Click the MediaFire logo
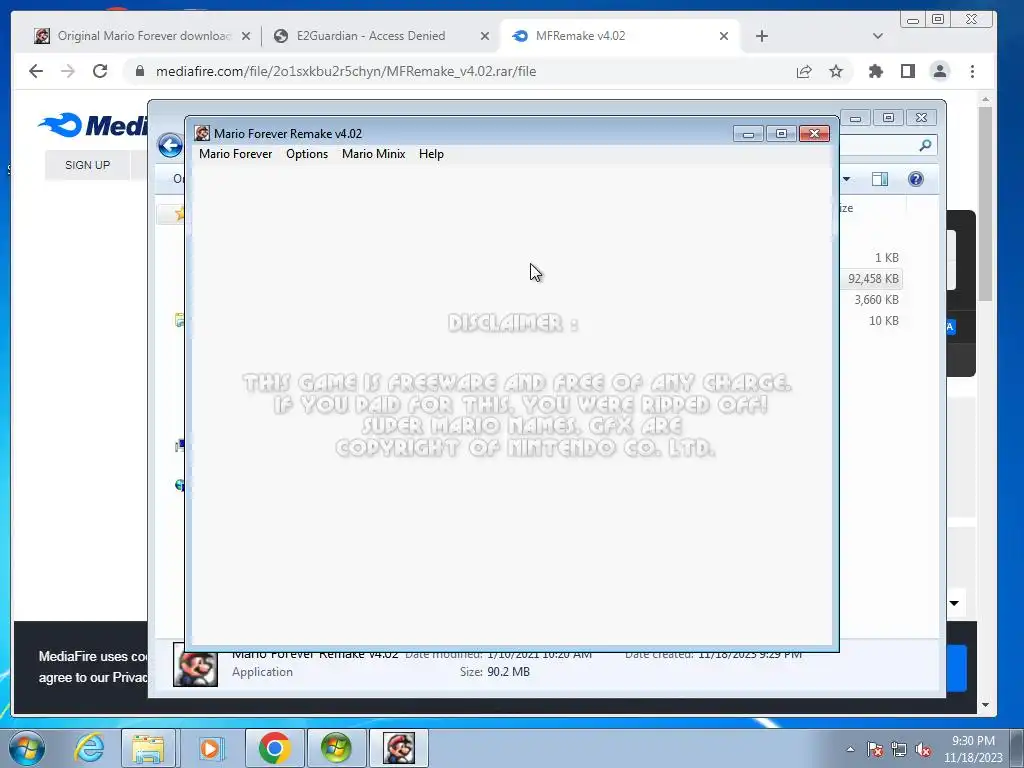Image resolution: width=1024 pixels, height=768 pixels. pos(93,125)
